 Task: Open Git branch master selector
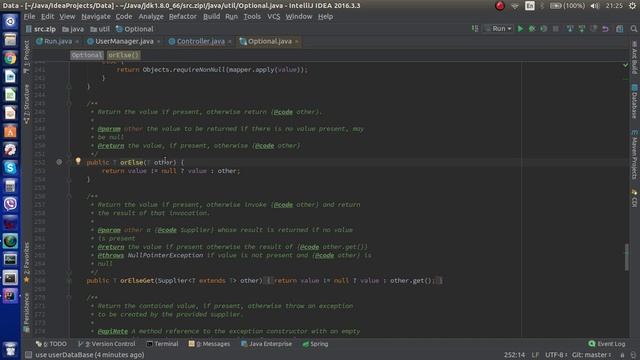pyautogui.click(x=591, y=355)
